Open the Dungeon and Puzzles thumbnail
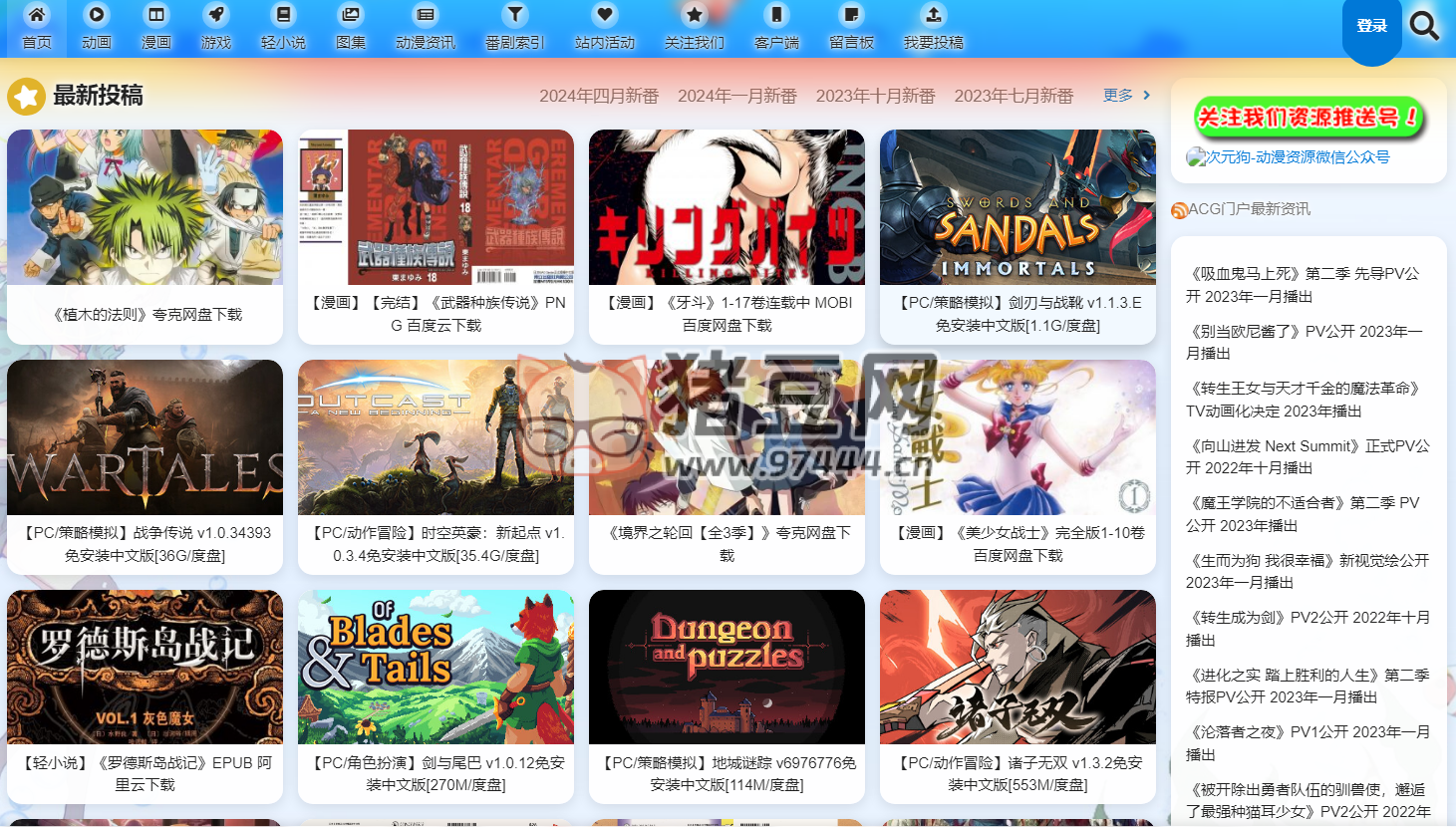Viewport: 1456px width, 827px height. pos(727,667)
